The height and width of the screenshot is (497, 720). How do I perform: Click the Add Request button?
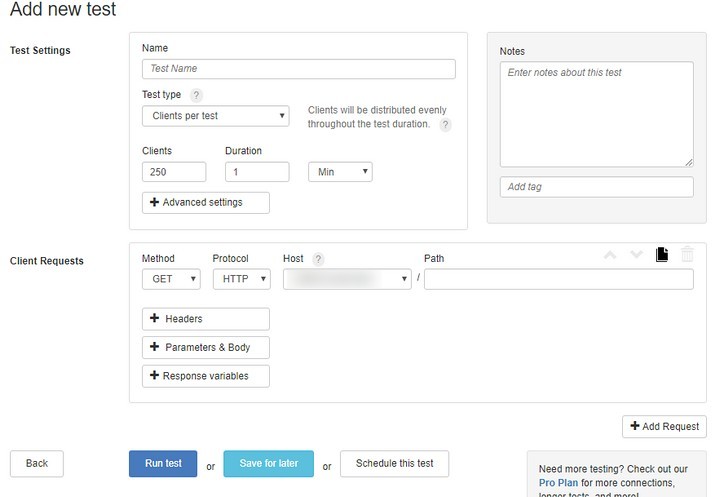click(x=664, y=427)
